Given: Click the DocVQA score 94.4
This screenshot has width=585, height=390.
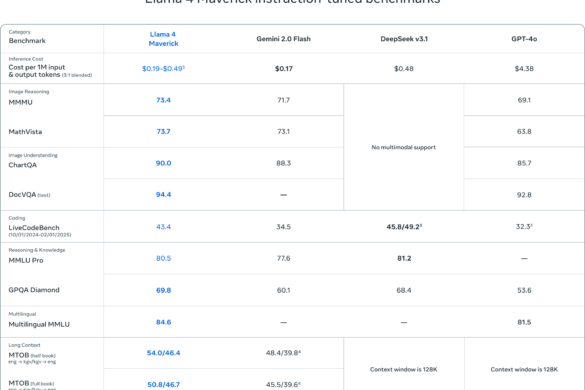Looking at the screenshot, I should pos(163,194).
